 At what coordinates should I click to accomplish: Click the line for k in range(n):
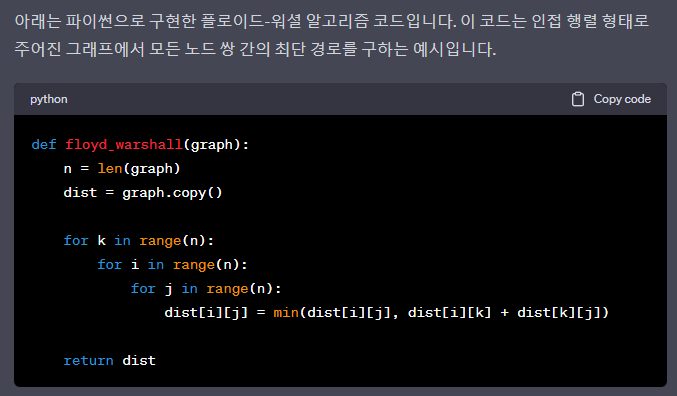tap(139, 241)
